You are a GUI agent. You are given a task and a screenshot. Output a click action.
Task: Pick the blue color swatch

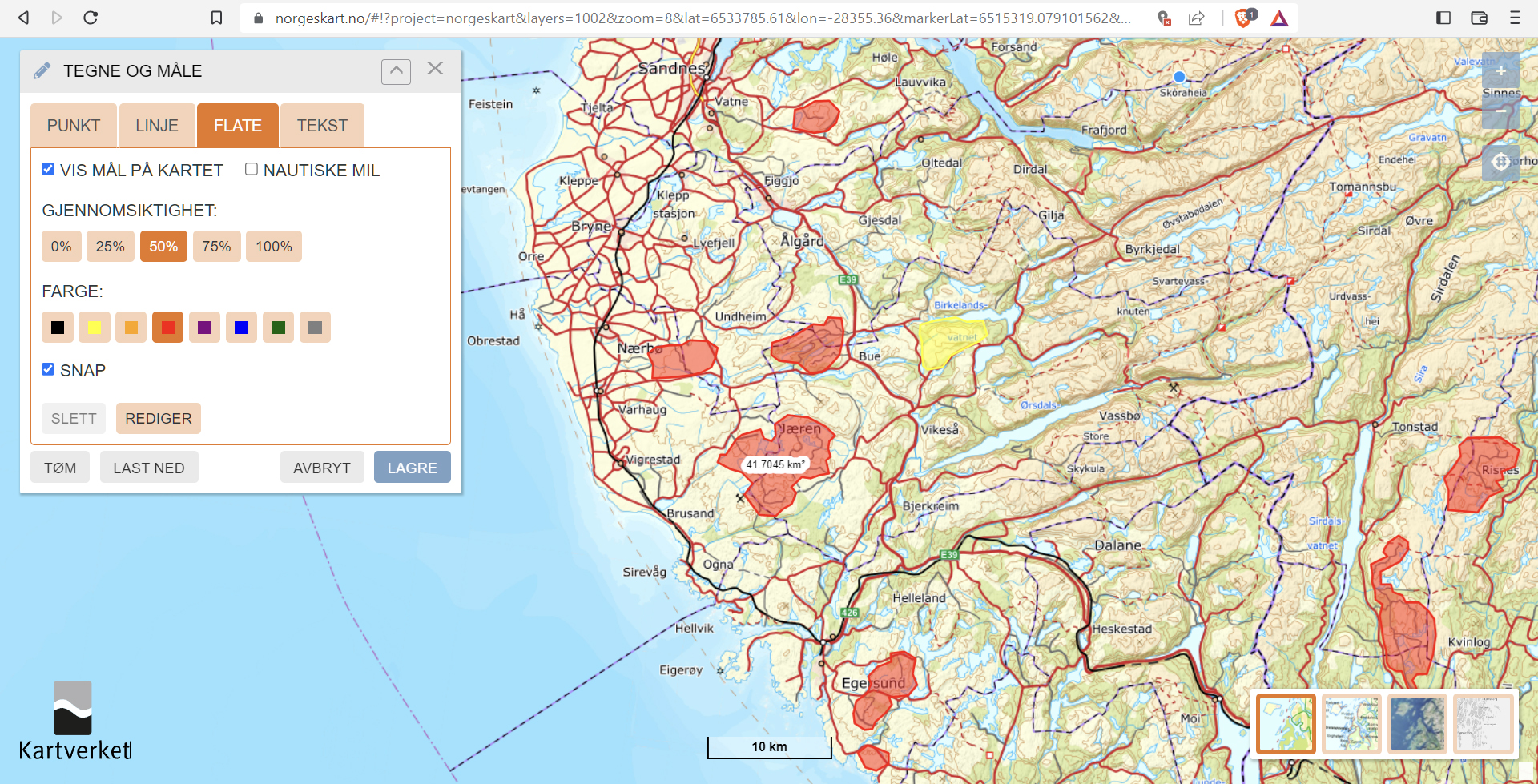(241, 328)
